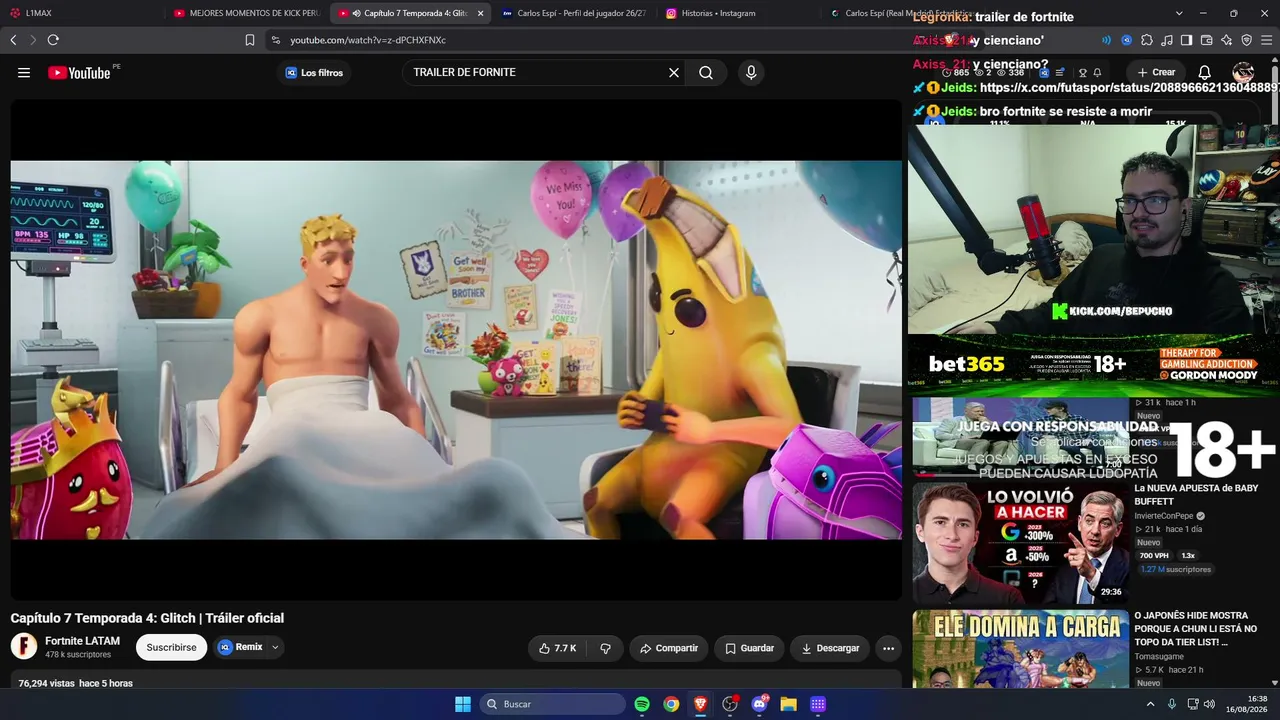Open the InvierteConPepe channel name
This screenshot has width=1280, height=720.
[x=1164, y=516]
